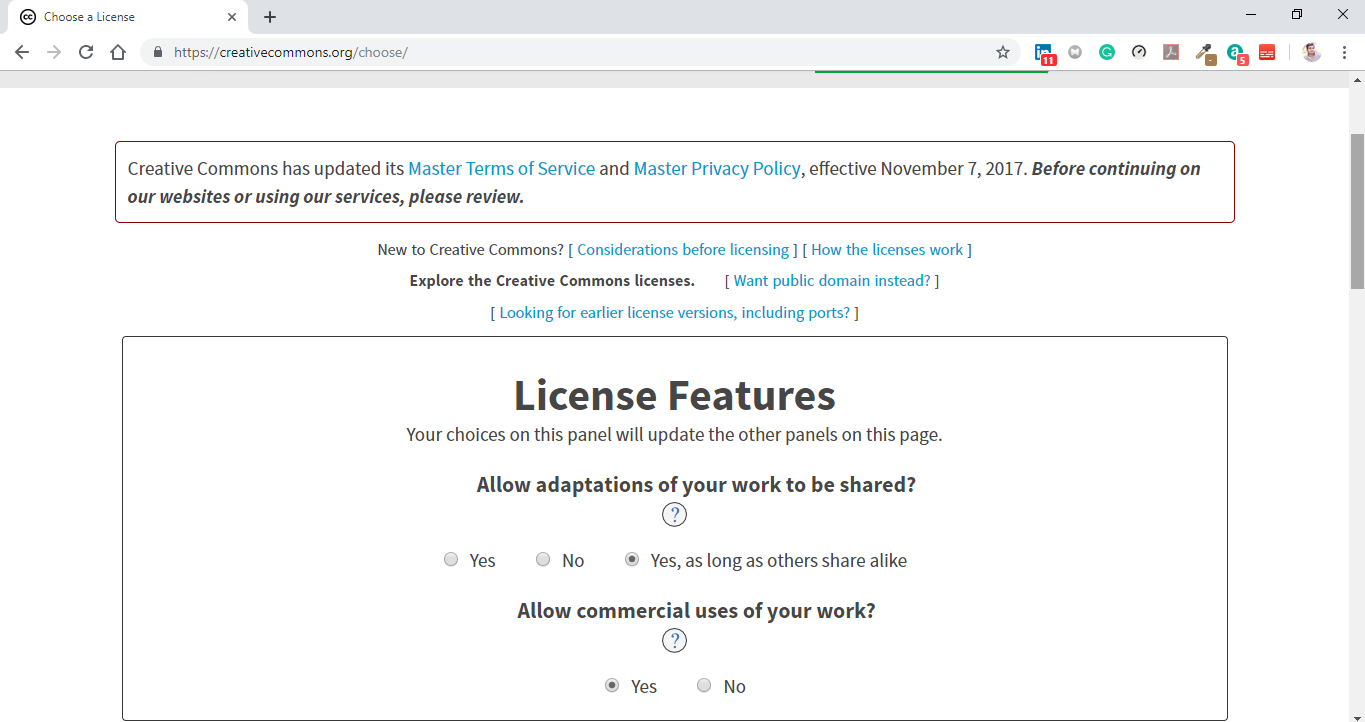The image size is (1365, 722).
Task: Open a new browser tab
Action: tap(270, 17)
